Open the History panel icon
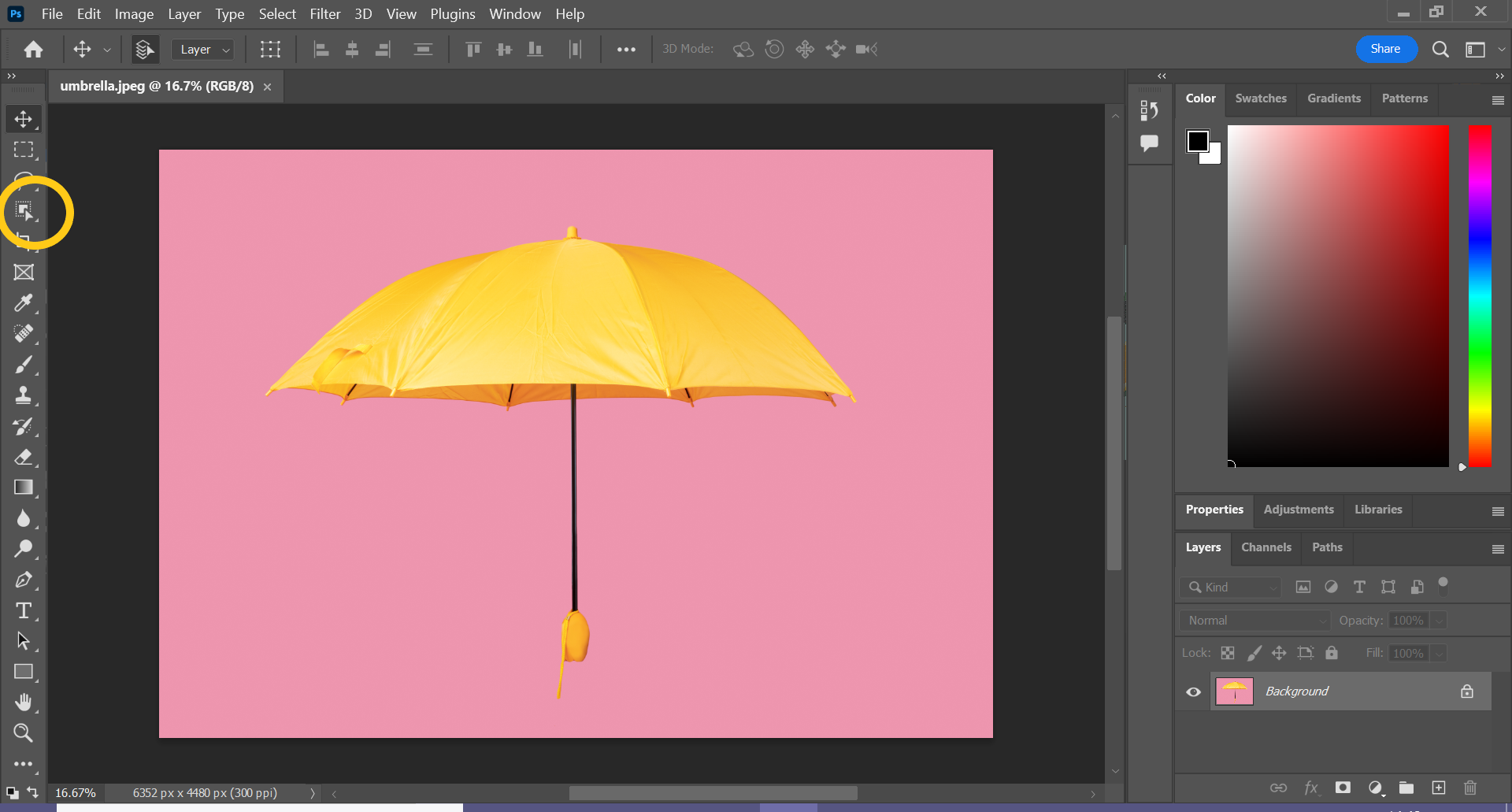This screenshot has height=812, width=1512. 1149,111
